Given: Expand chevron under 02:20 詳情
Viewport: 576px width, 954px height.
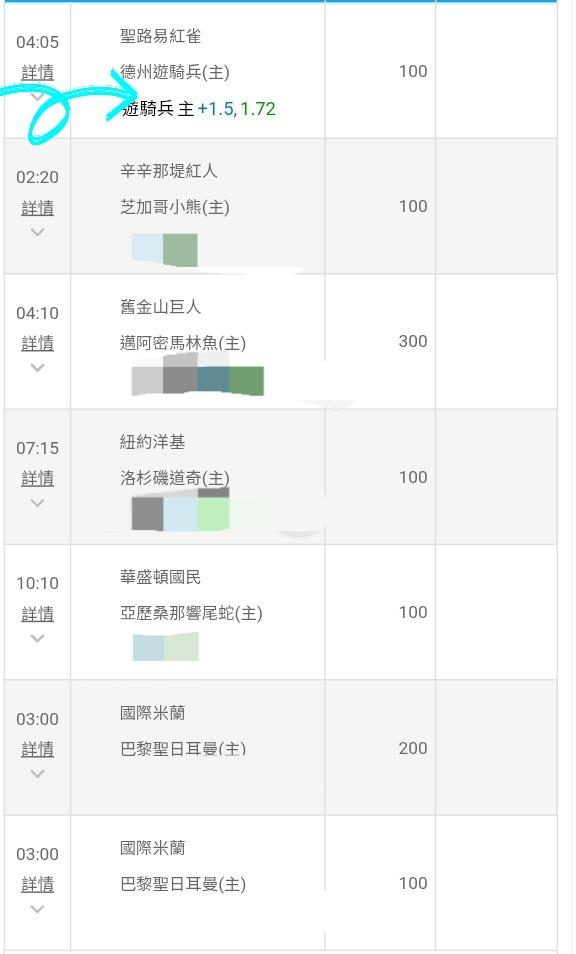Looking at the screenshot, I should click(37, 232).
